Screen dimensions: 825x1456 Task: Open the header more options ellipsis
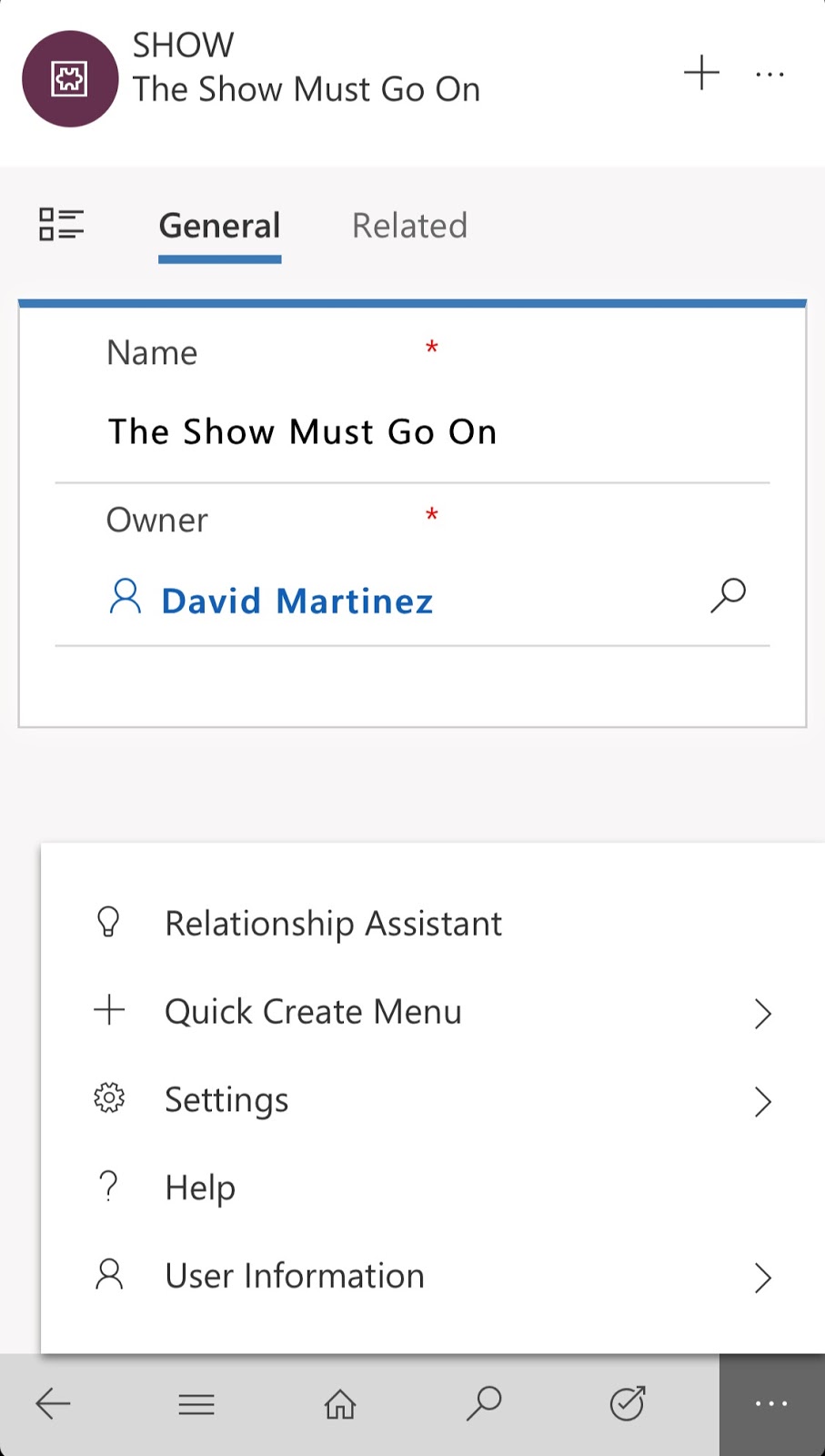tap(770, 75)
